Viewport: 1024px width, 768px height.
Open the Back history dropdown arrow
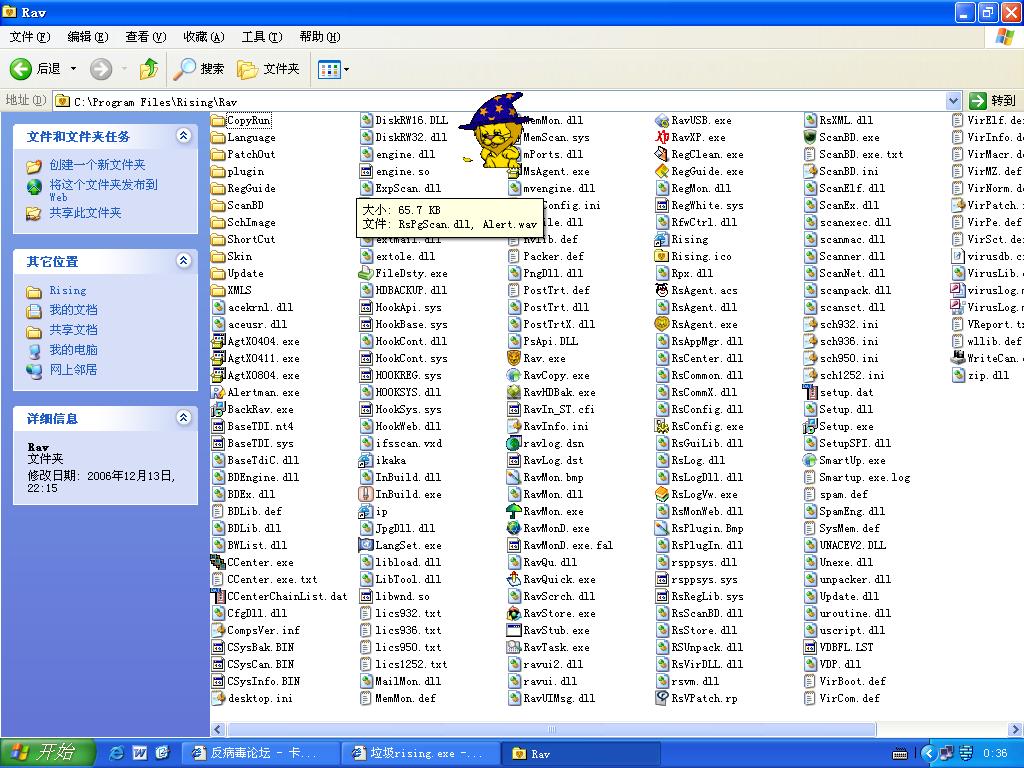73,69
